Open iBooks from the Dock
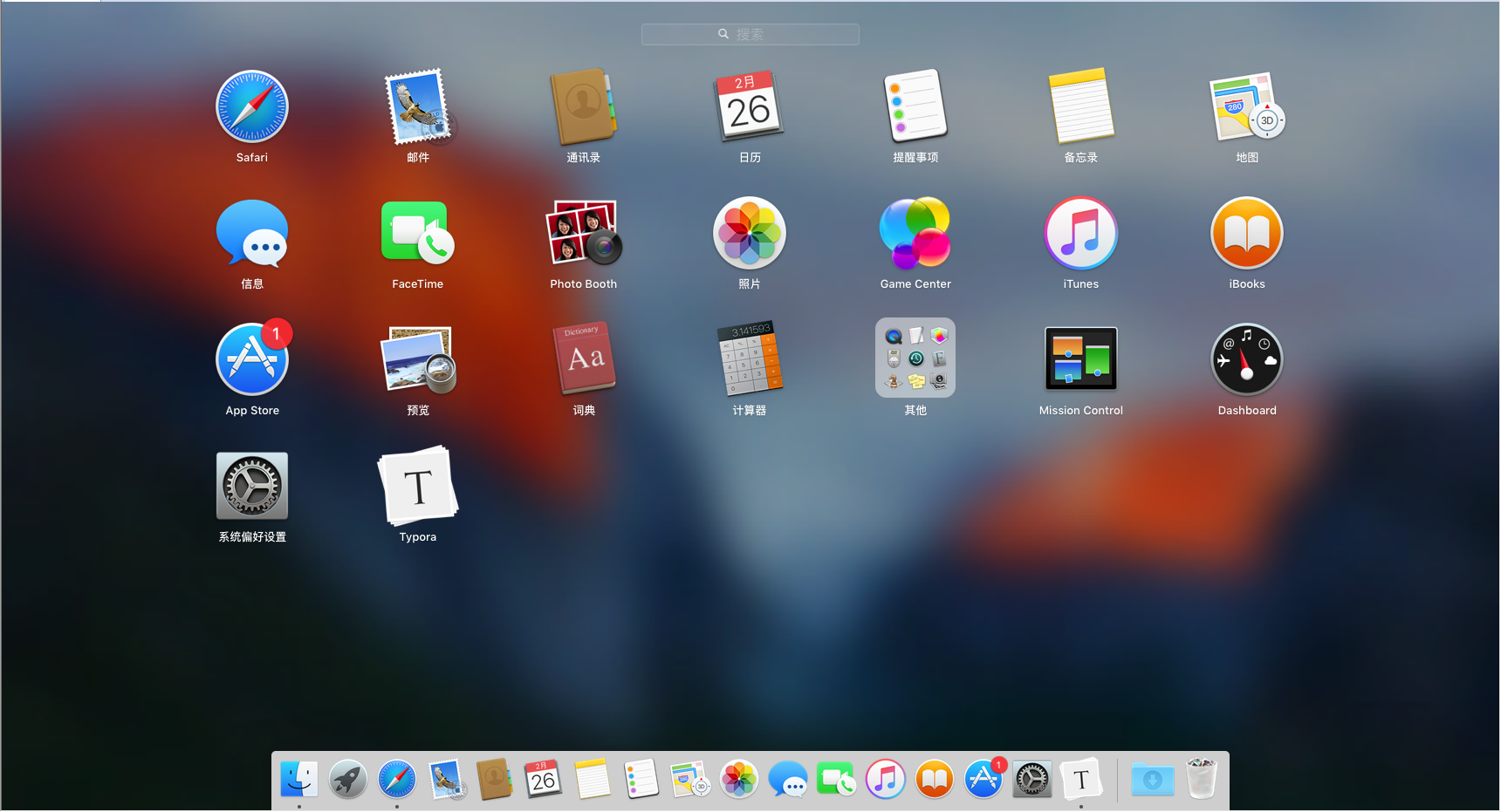This screenshot has width=1501, height=812. pos(935,779)
